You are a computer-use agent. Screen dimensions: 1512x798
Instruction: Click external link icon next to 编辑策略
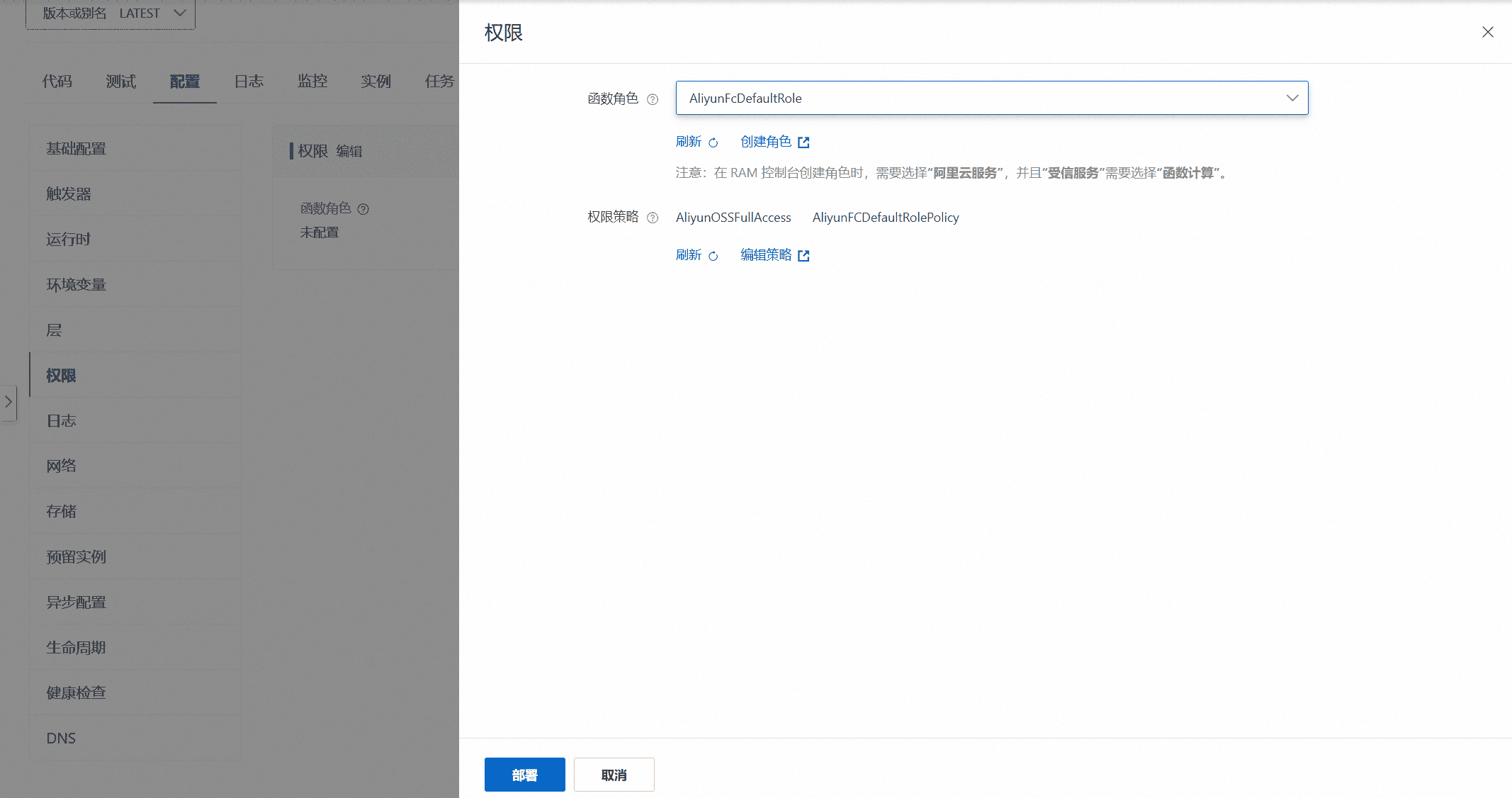tap(803, 256)
